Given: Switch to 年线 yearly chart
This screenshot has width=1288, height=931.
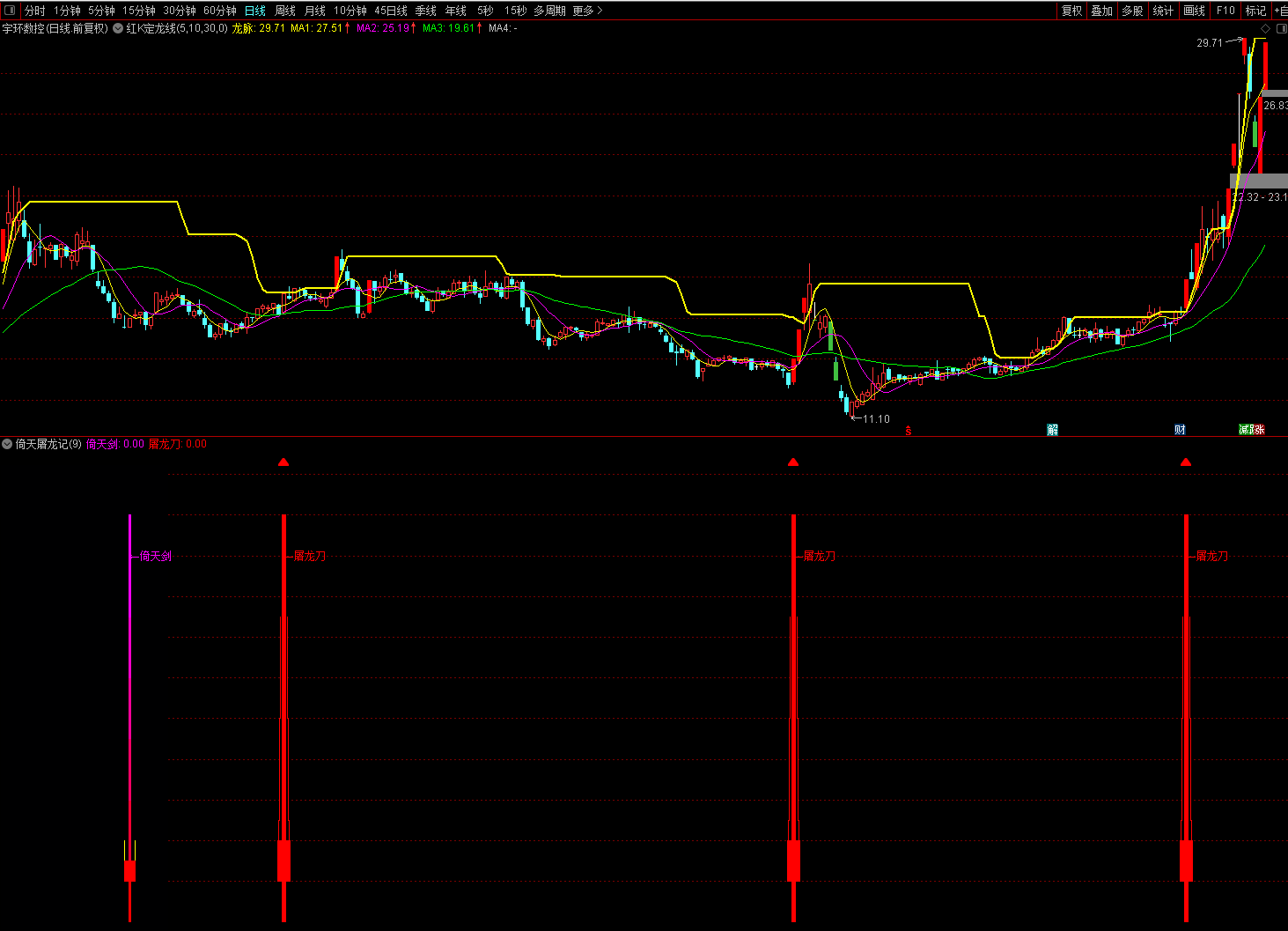Looking at the screenshot, I should (456, 11).
